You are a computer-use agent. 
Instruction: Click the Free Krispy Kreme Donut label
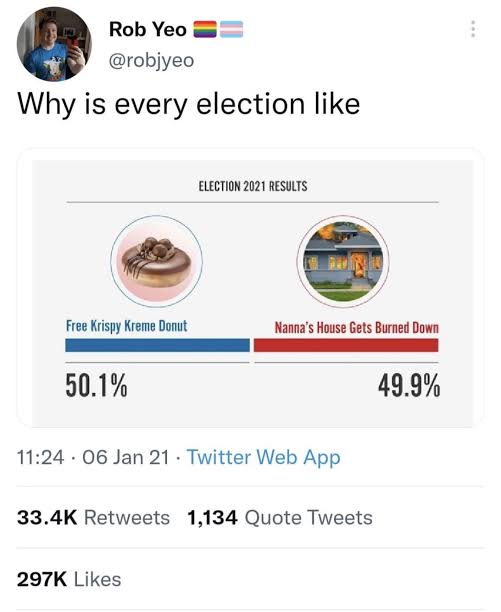[127, 326]
